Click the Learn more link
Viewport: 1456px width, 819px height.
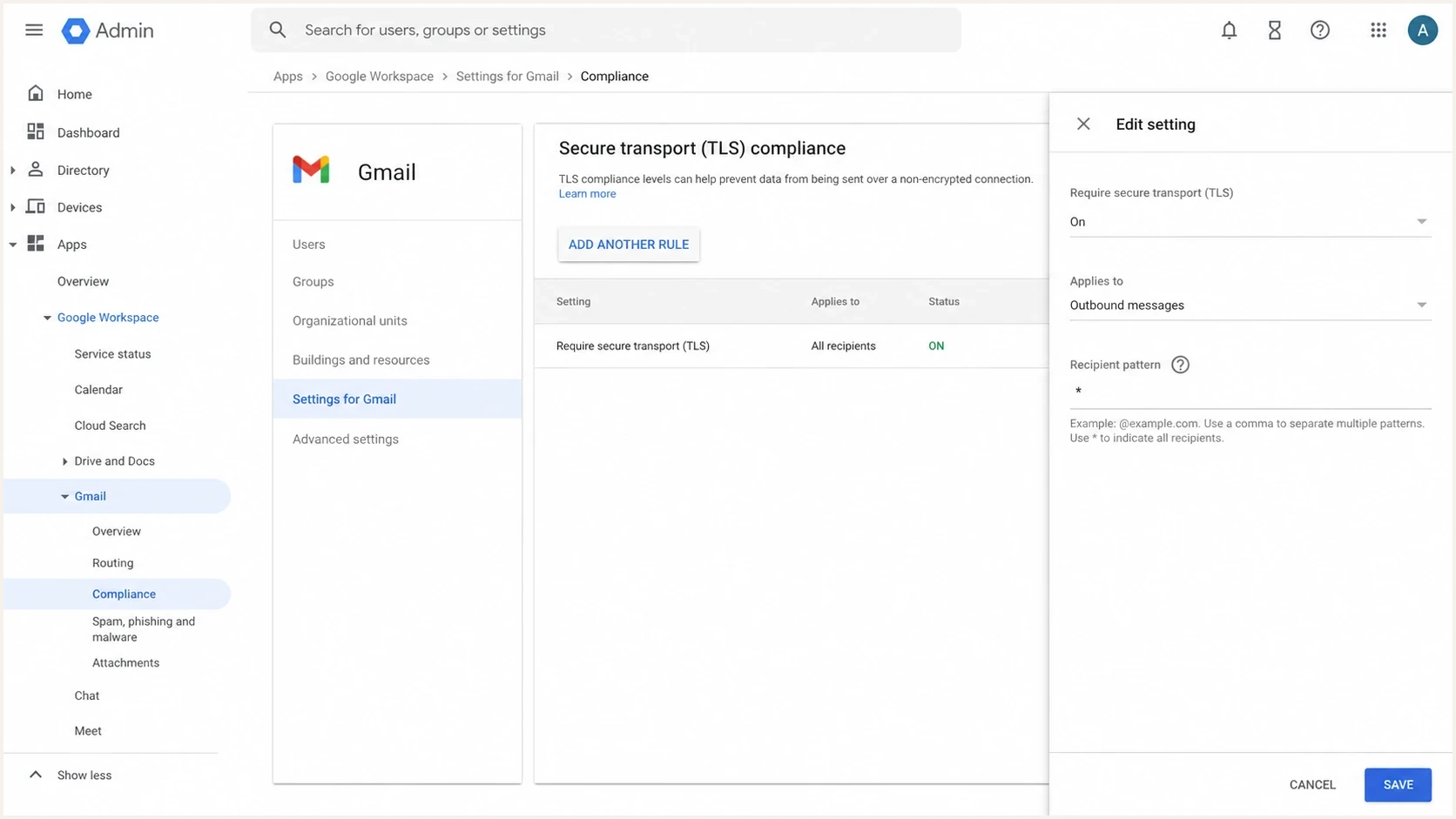click(587, 194)
